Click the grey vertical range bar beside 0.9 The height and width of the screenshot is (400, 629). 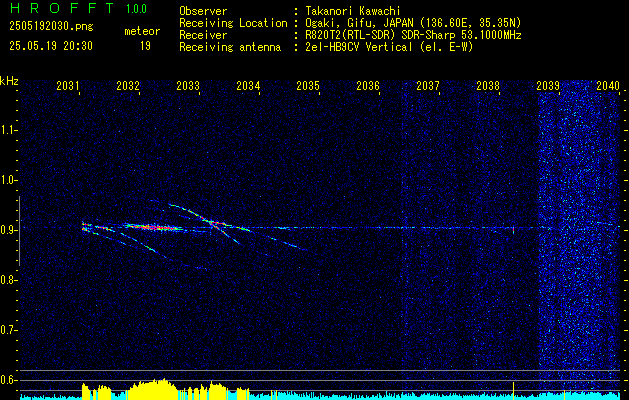(x=19, y=231)
